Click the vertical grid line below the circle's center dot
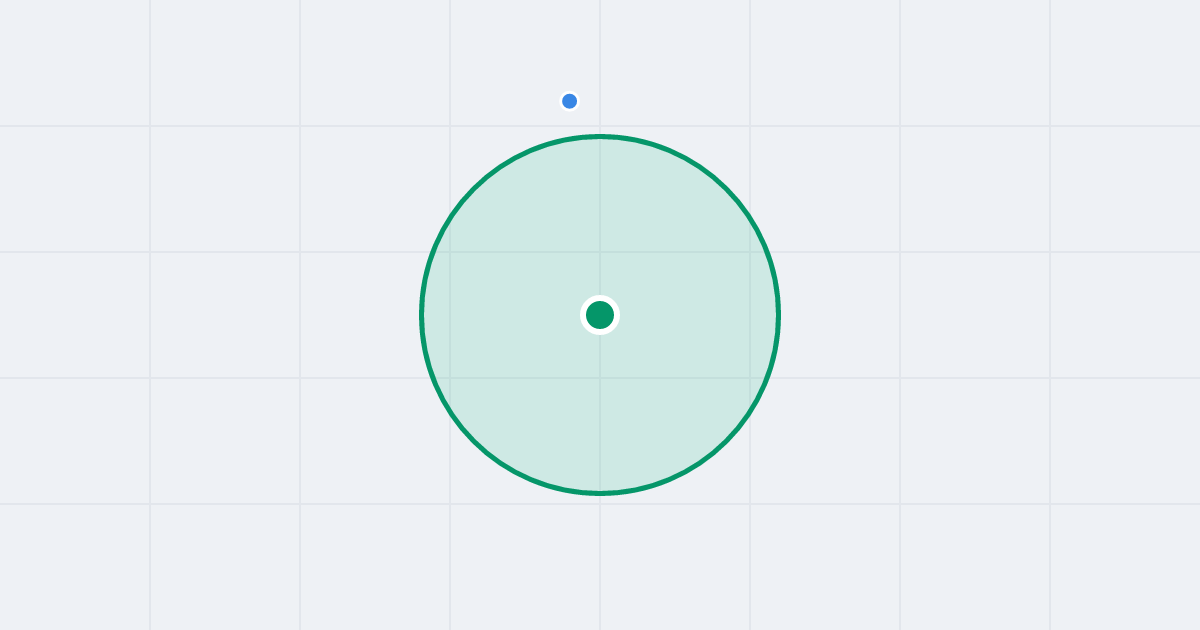The image size is (1200, 630). (x=600, y=410)
